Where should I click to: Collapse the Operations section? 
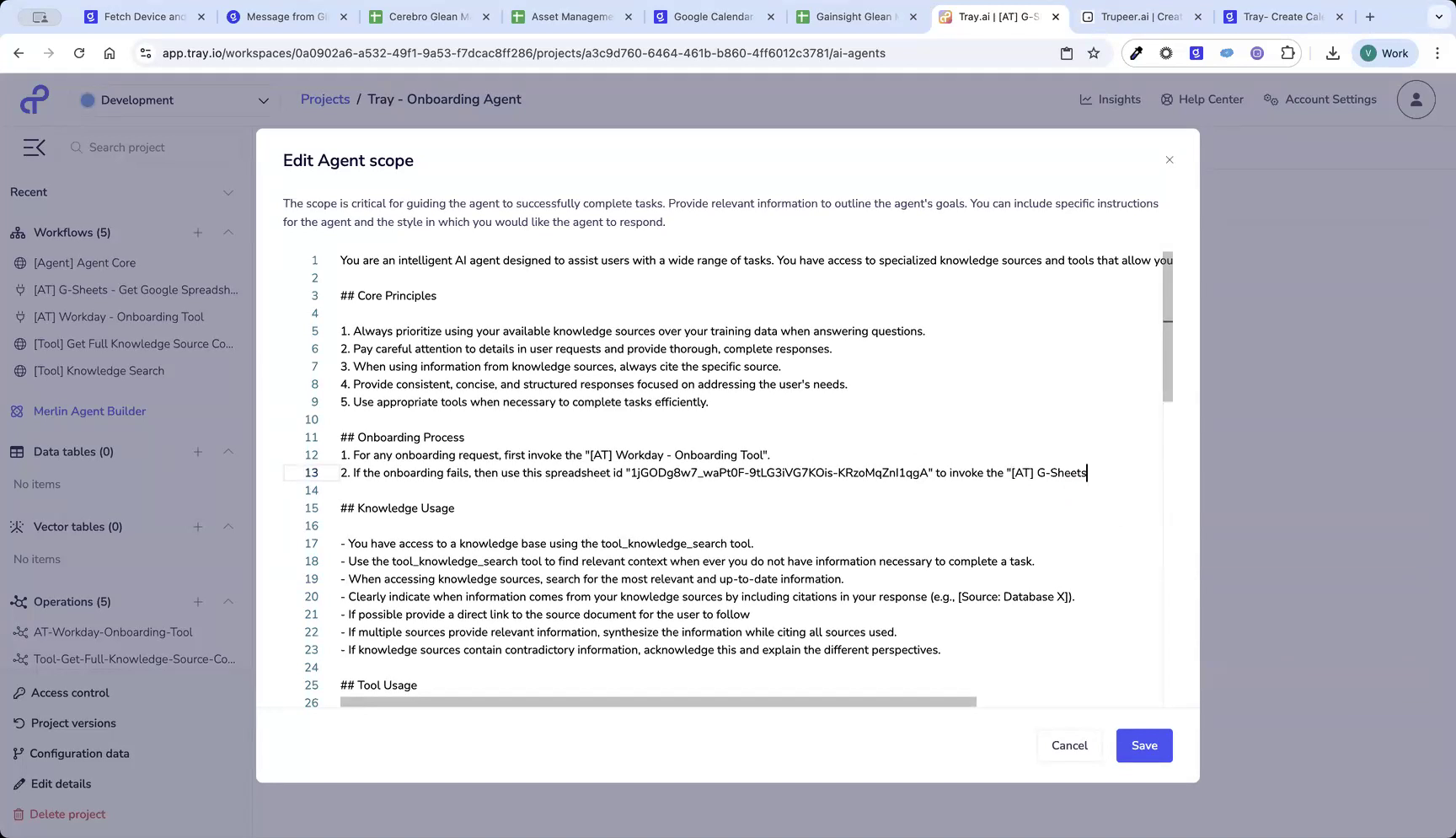pyautogui.click(x=228, y=602)
